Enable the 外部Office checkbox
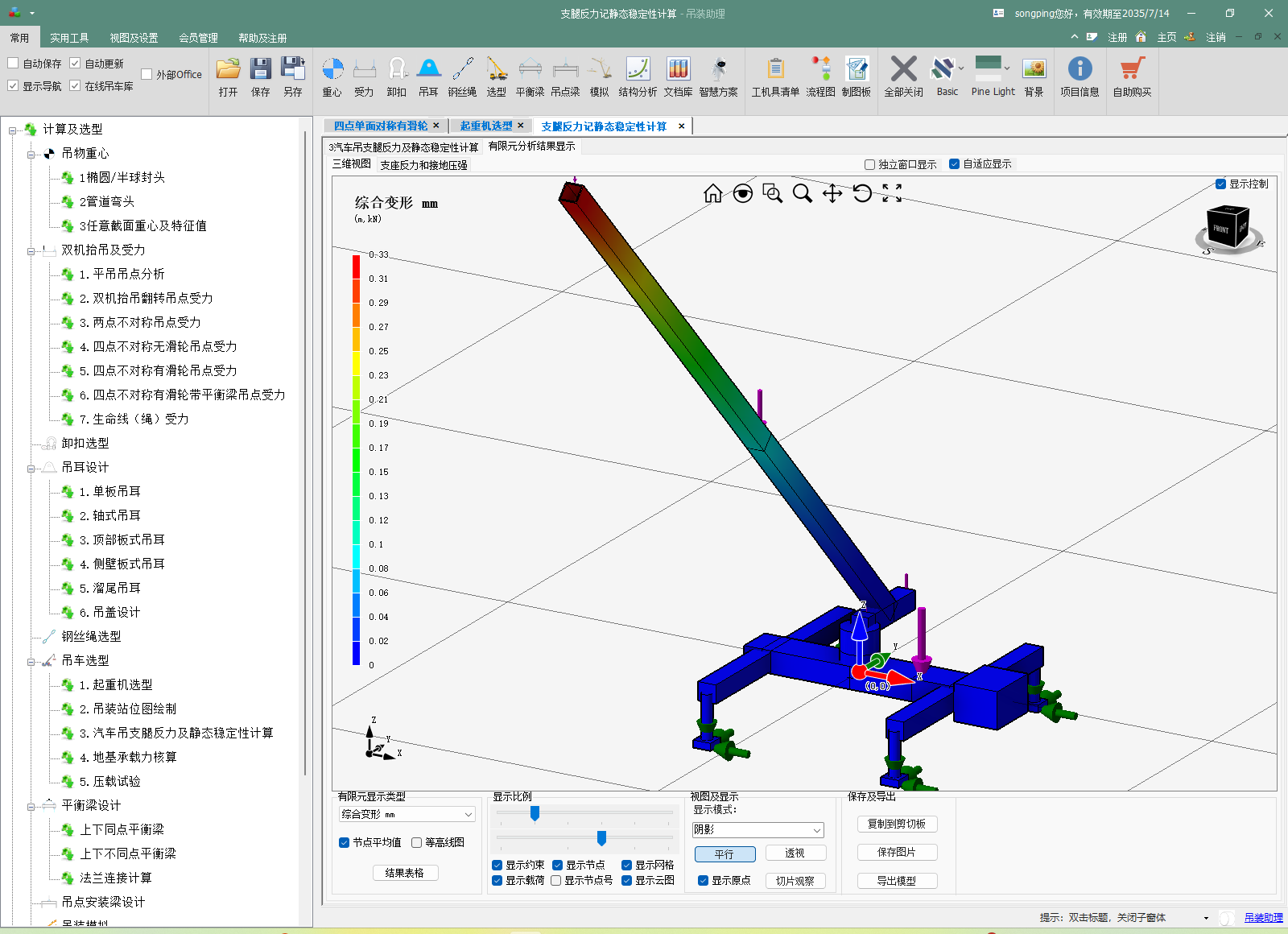Viewport: 1288px width, 934px height. click(147, 74)
